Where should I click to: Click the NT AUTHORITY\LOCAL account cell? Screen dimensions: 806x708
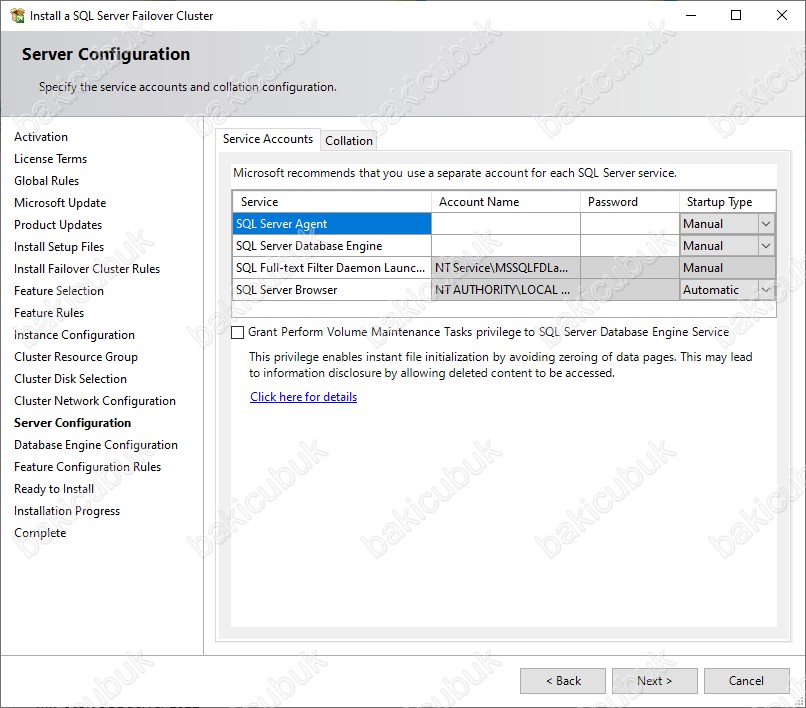pos(506,290)
